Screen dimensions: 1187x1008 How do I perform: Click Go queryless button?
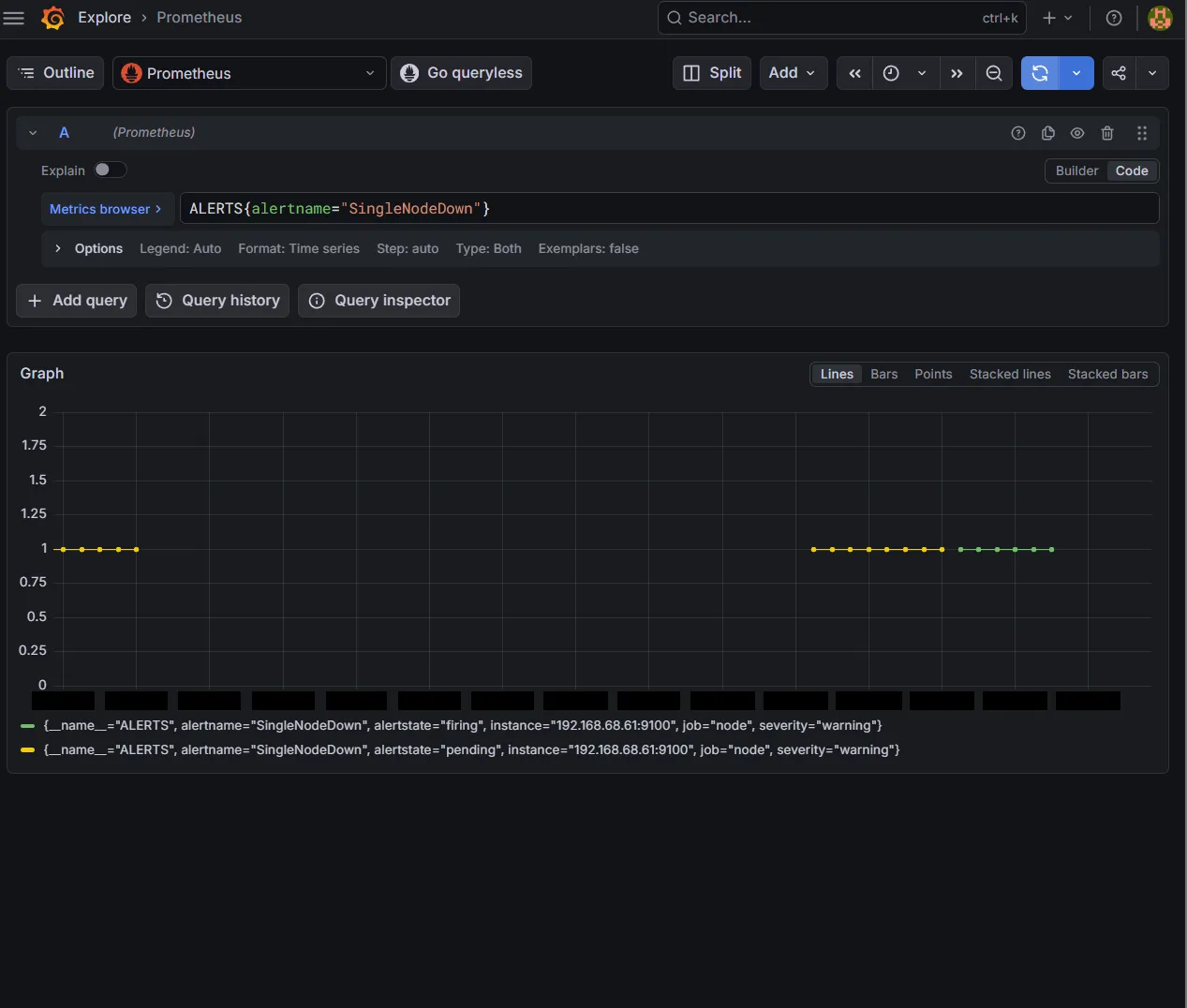461,73
